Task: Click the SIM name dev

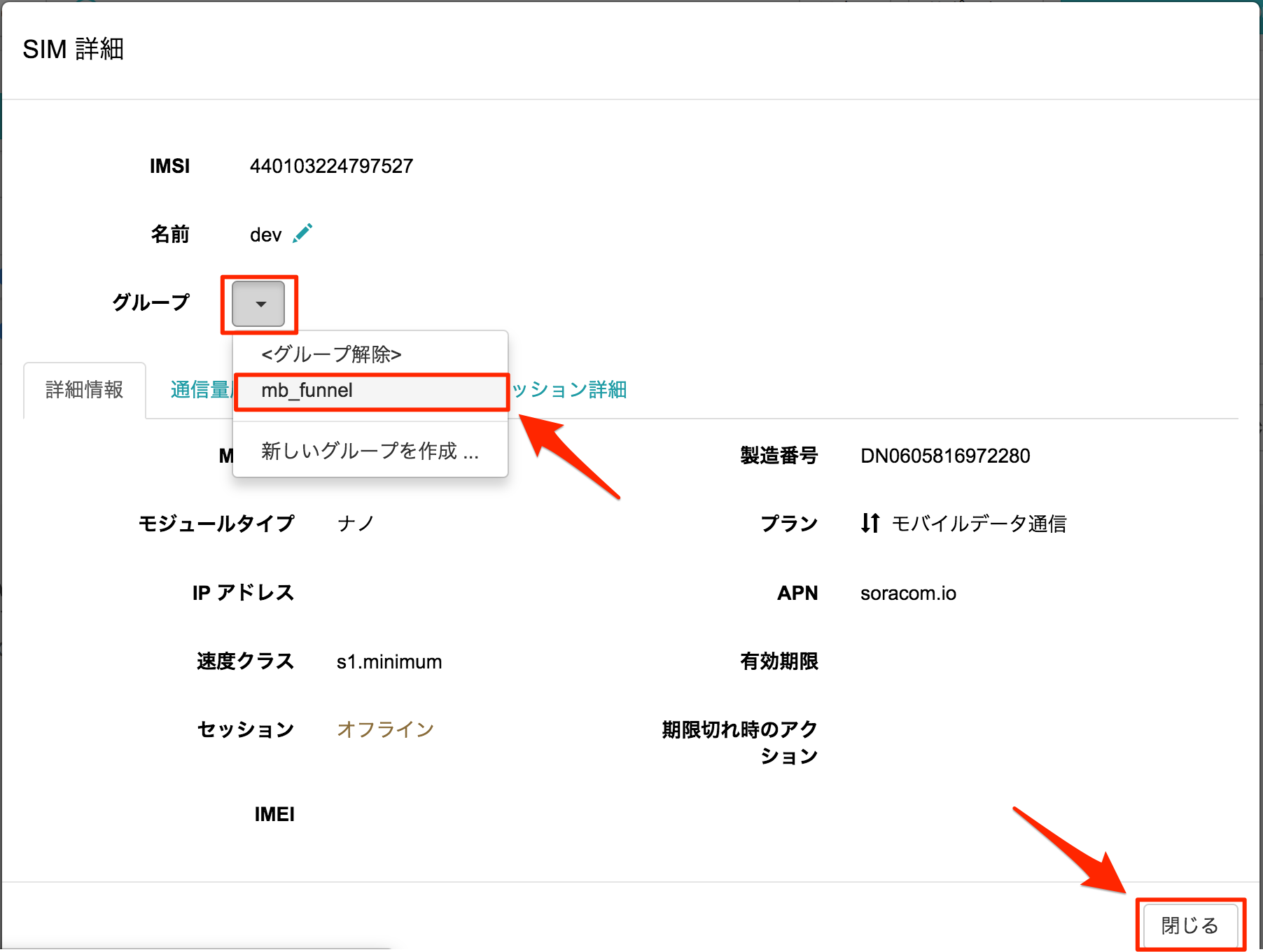Action: click(265, 234)
